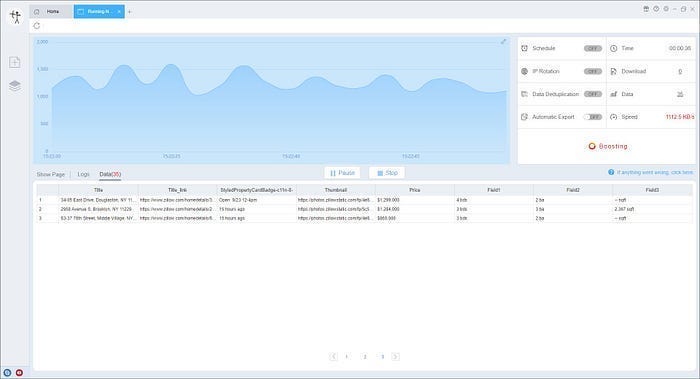Screen dimensions: 700x379
Task: Toggle the IP Rotation switch
Action: [x=593, y=71]
